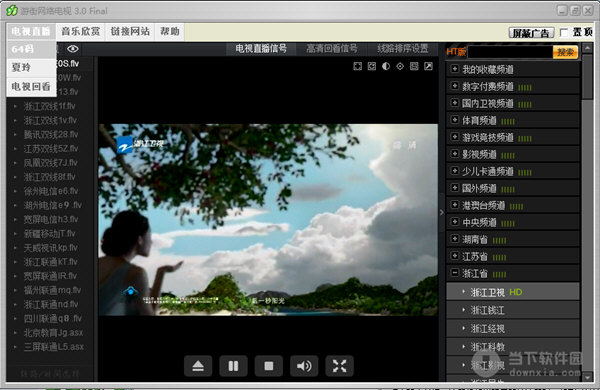
Task: Stop the video playback
Action: click(269, 366)
